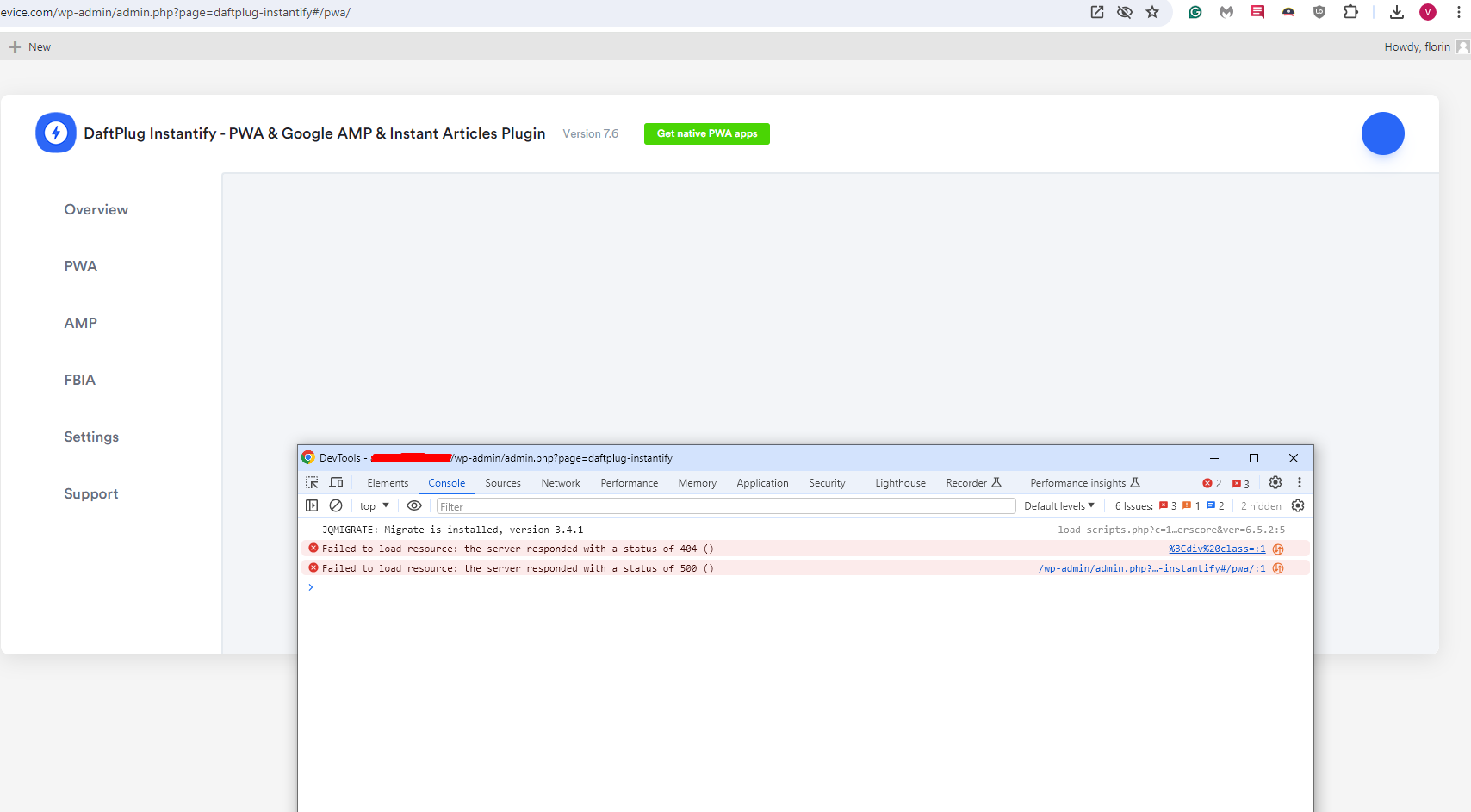Open Support in plugin sidebar
Screen dimensions: 1471x812
click(x=91, y=493)
